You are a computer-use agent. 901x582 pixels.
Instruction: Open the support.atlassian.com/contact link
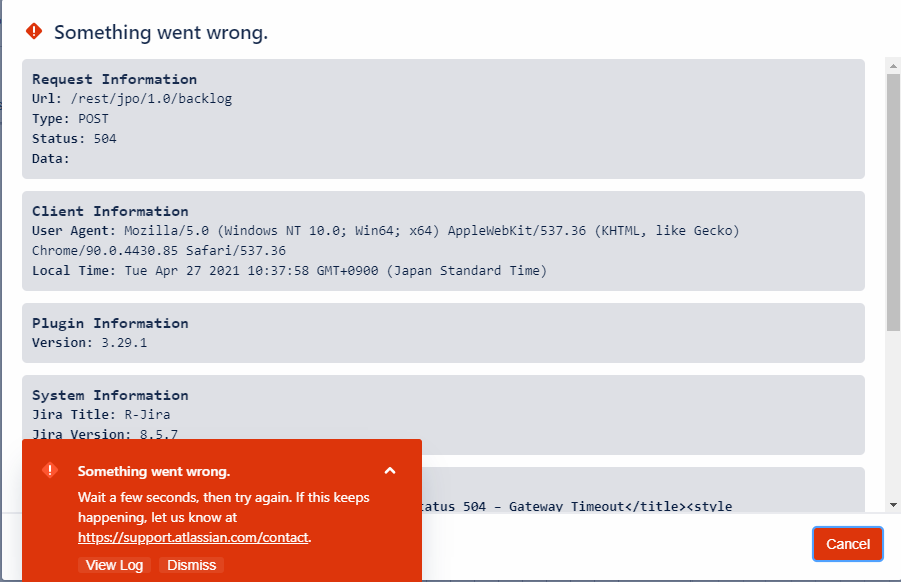click(x=194, y=537)
